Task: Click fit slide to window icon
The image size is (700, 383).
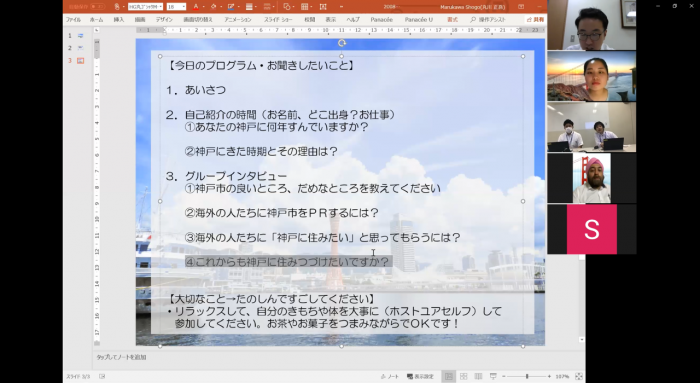Action: coord(579,377)
